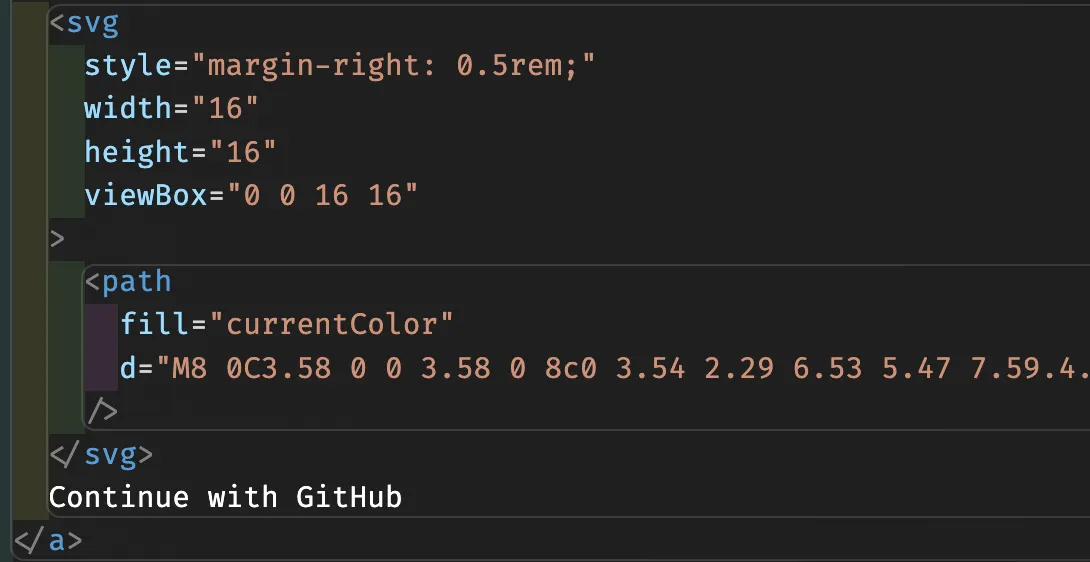Image resolution: width=1090 pixels, height=562 pixels.
Task: Place cursor on the style attribute name
Action: (x=128, y=67)
